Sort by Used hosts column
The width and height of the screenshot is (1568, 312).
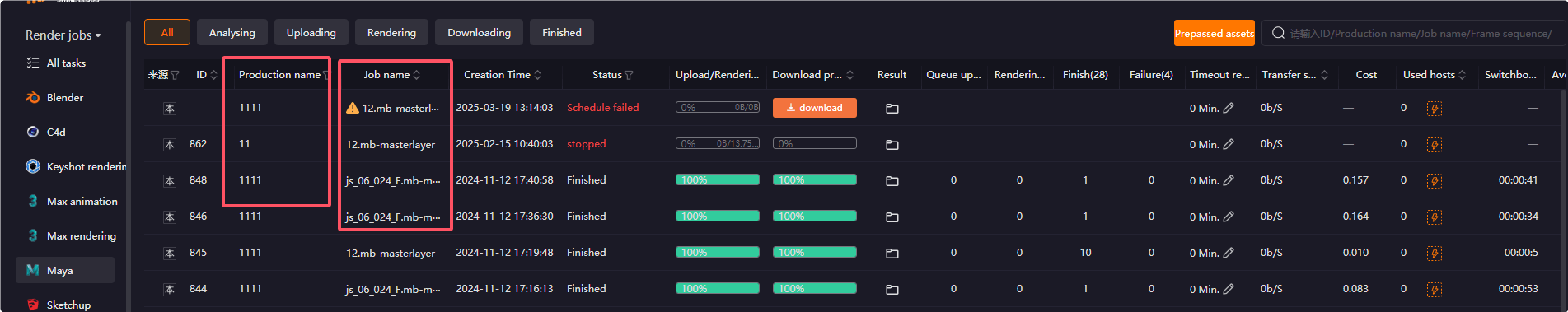(1463, 75)
